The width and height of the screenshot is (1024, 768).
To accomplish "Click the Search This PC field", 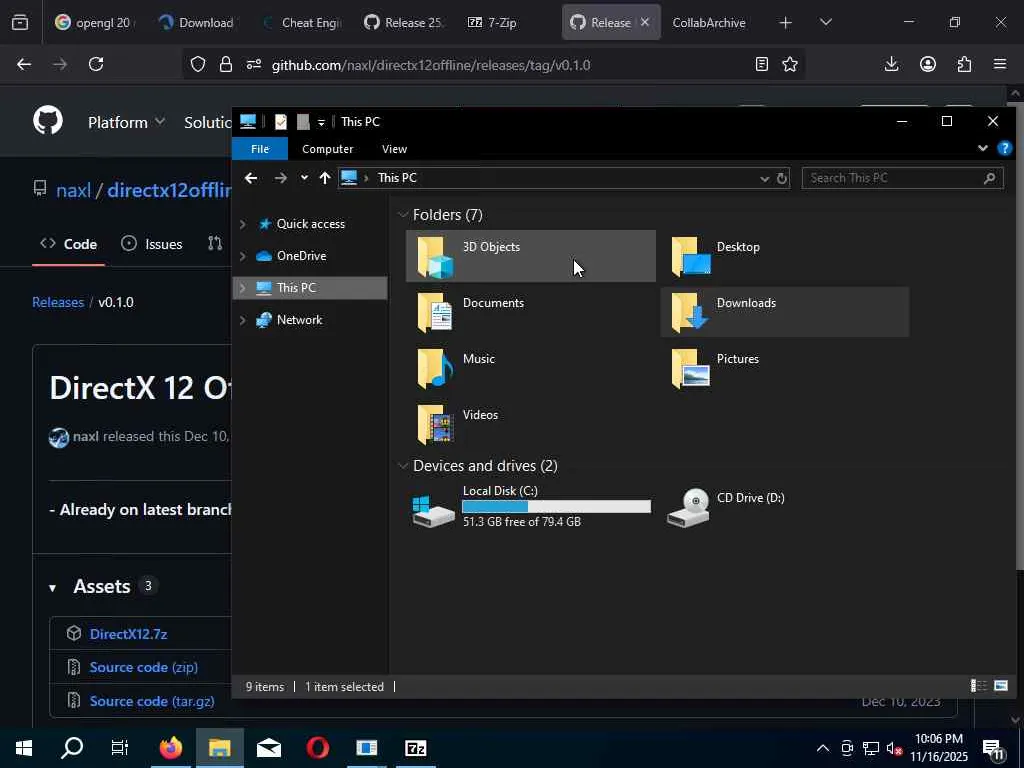I will (x=903, y=178).
